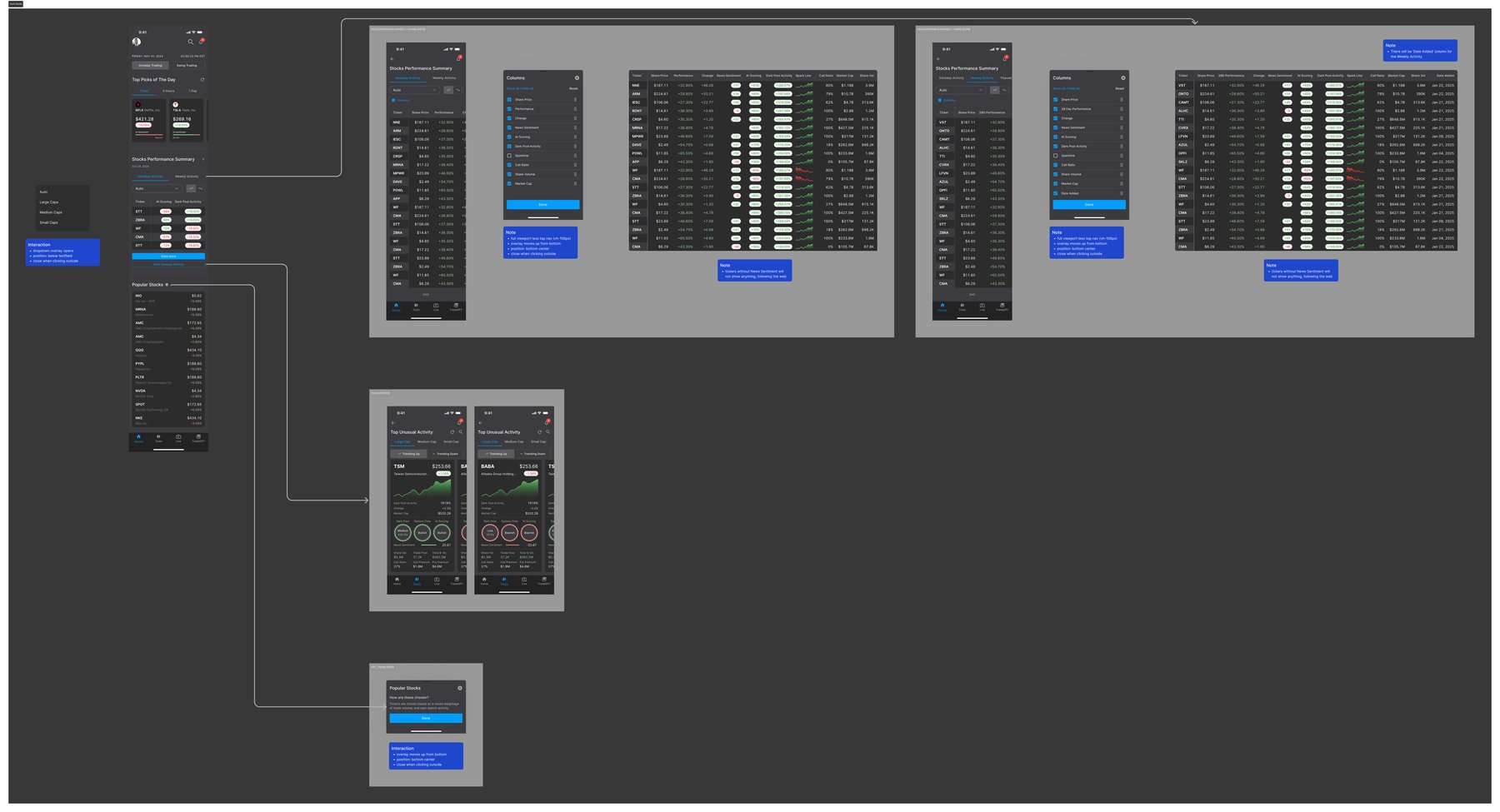Click Show all / Hide all in weekly Columns panel
The image size is (1500, 812).
point(1066,88)
